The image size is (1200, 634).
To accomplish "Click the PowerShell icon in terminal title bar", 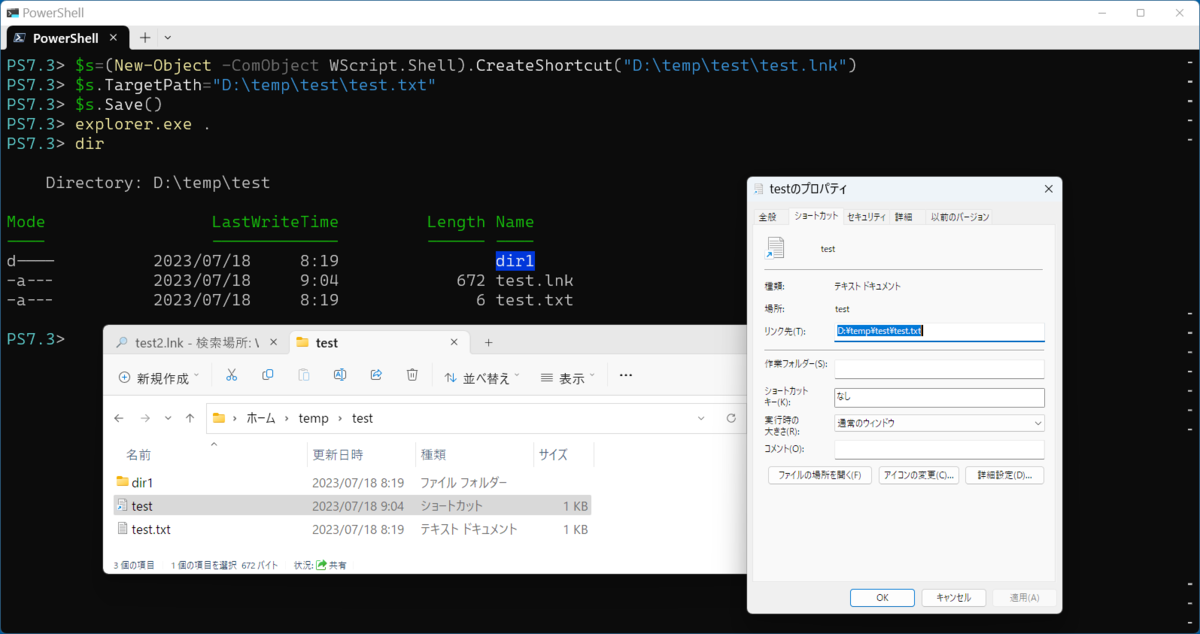I will pyautogui.click(x=11, y=12).
